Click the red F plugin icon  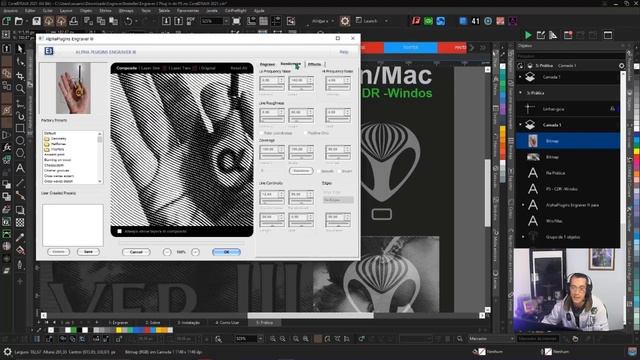[x=416, y=21]
